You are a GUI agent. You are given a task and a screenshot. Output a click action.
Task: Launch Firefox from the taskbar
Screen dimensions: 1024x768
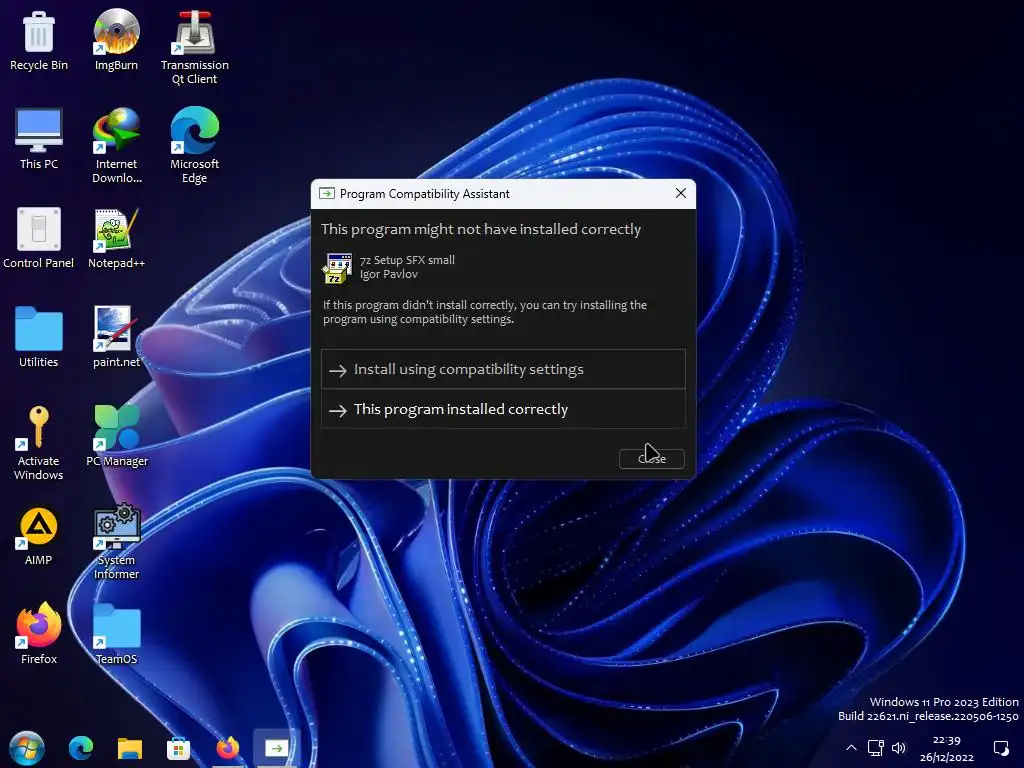pyautogui.click(x=227, y=748)
